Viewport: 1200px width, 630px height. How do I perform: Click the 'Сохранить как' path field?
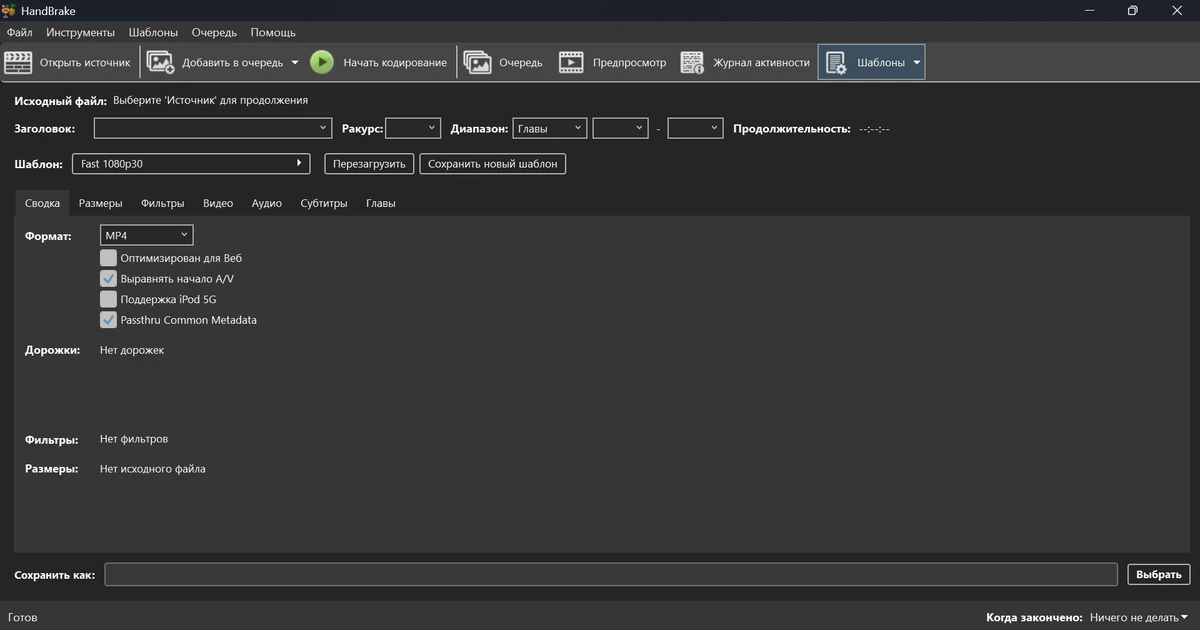(611, 574)
